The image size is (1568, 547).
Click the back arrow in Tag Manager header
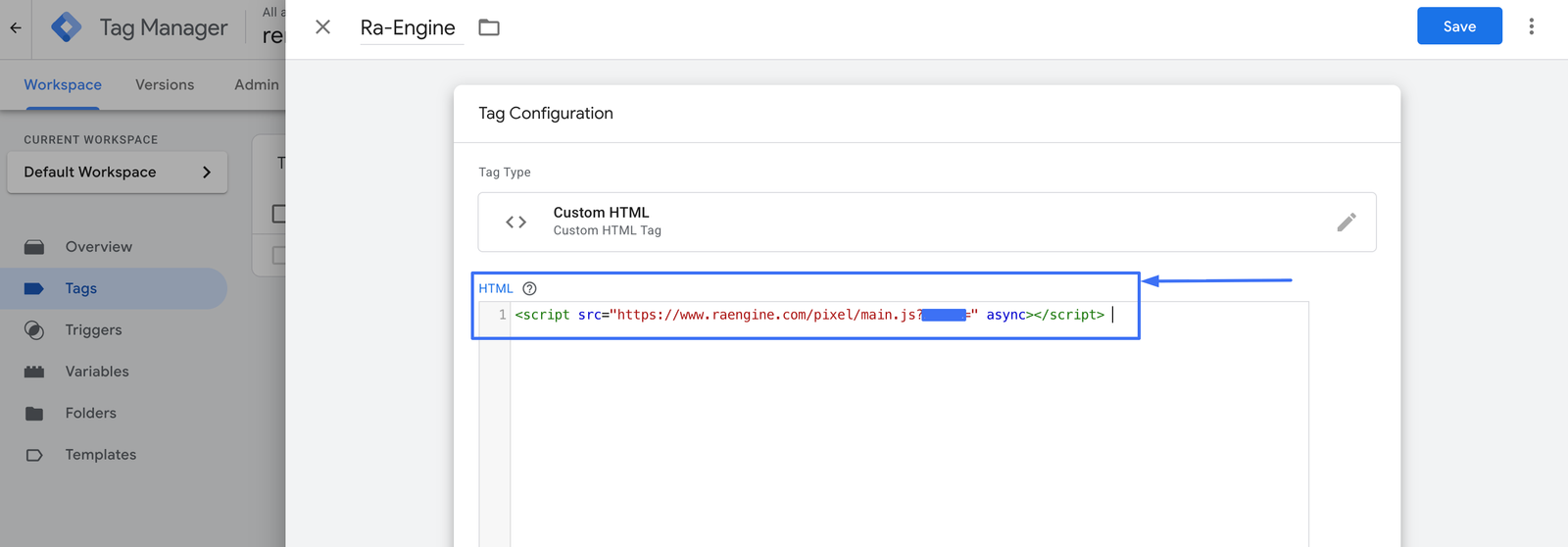16,27
